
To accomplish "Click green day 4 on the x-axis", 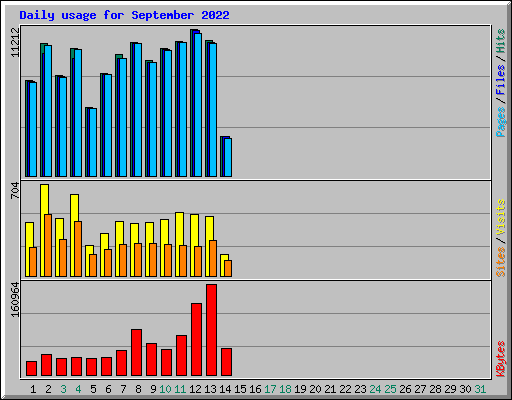I will point(78,389).
